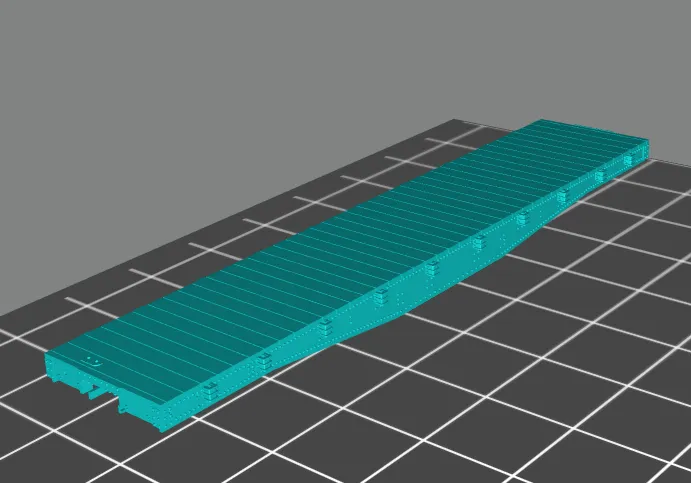Click the third stake pocket from the near end
This screenshot has width=691, height=483.
[326, 327]
